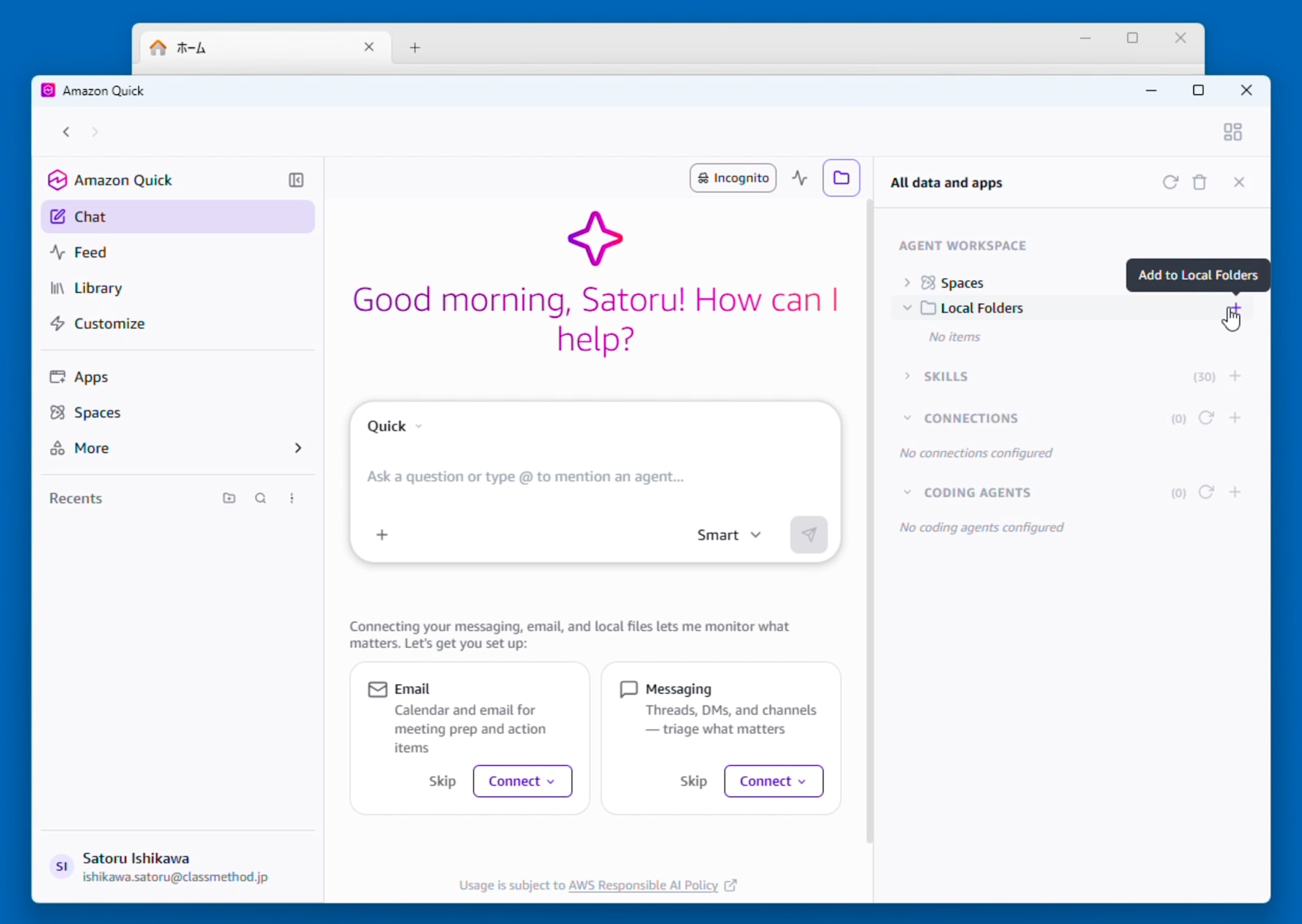1302x924 pixels.
Task: Select the ホーム tab in background browser
Action: tap(266, 48)
